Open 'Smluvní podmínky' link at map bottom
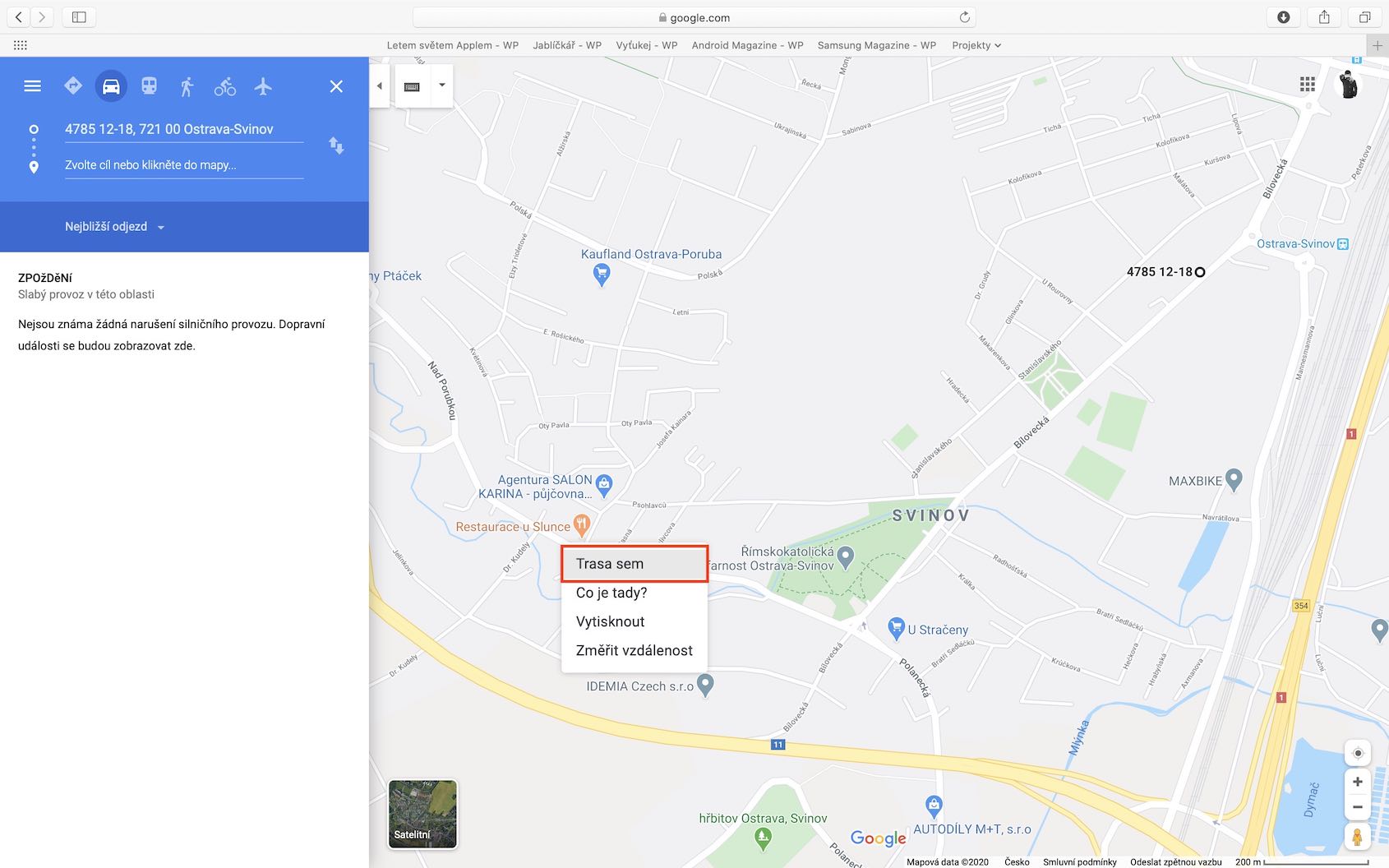The height and width of the screenshot is (868, 1389). [x=1079, y=861]
